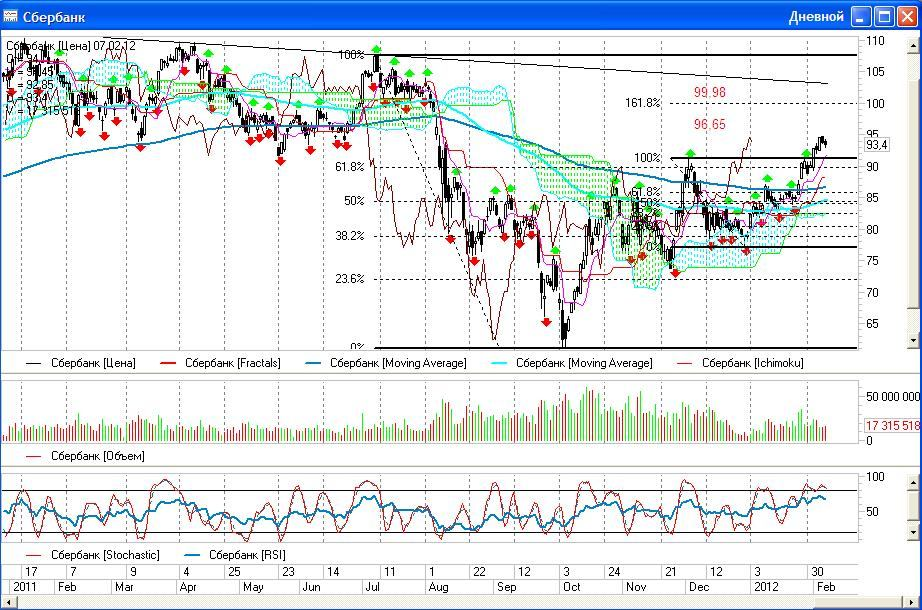Screen dimensions: 922x610
Task: Select Сбербанк [Цена] legend entry
Action: [81, 363]
